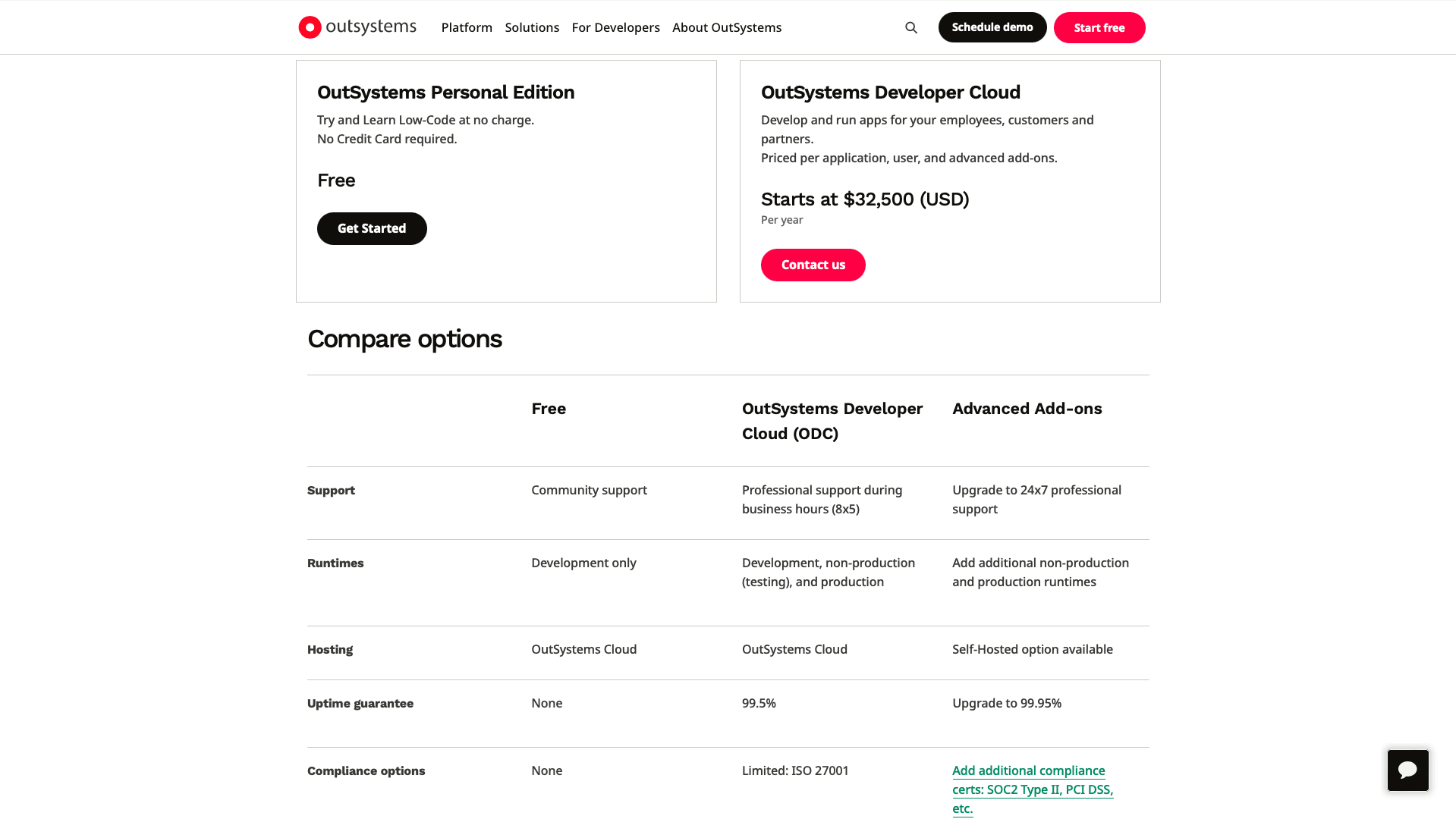This screenshot has height=819, width=1456.
Task: Click the Development only cell
Action: [583, 563]
